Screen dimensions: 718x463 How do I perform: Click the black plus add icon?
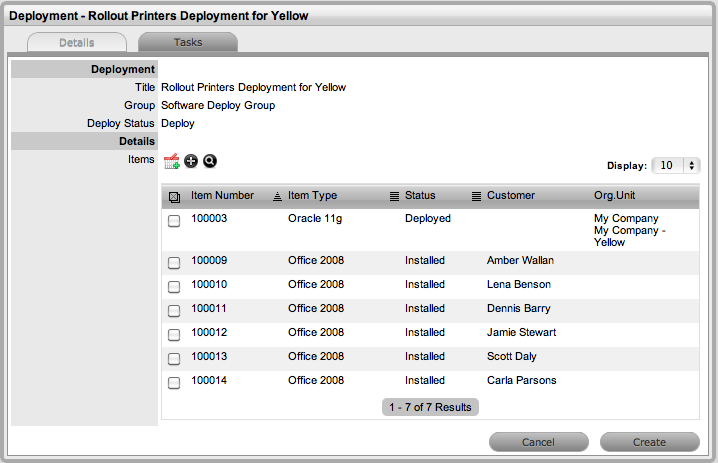pyautogui.click(x=192, y=161)
